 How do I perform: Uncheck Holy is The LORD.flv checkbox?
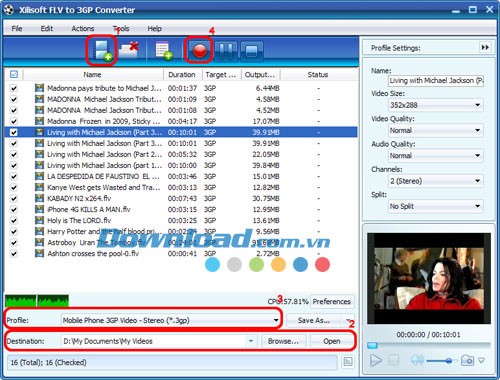[14, 220]
